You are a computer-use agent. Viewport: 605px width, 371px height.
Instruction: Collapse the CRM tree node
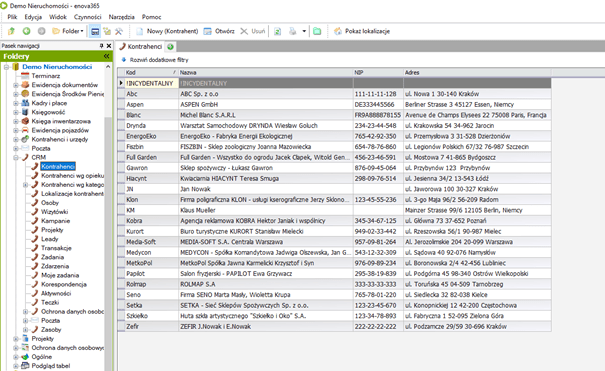16,157
